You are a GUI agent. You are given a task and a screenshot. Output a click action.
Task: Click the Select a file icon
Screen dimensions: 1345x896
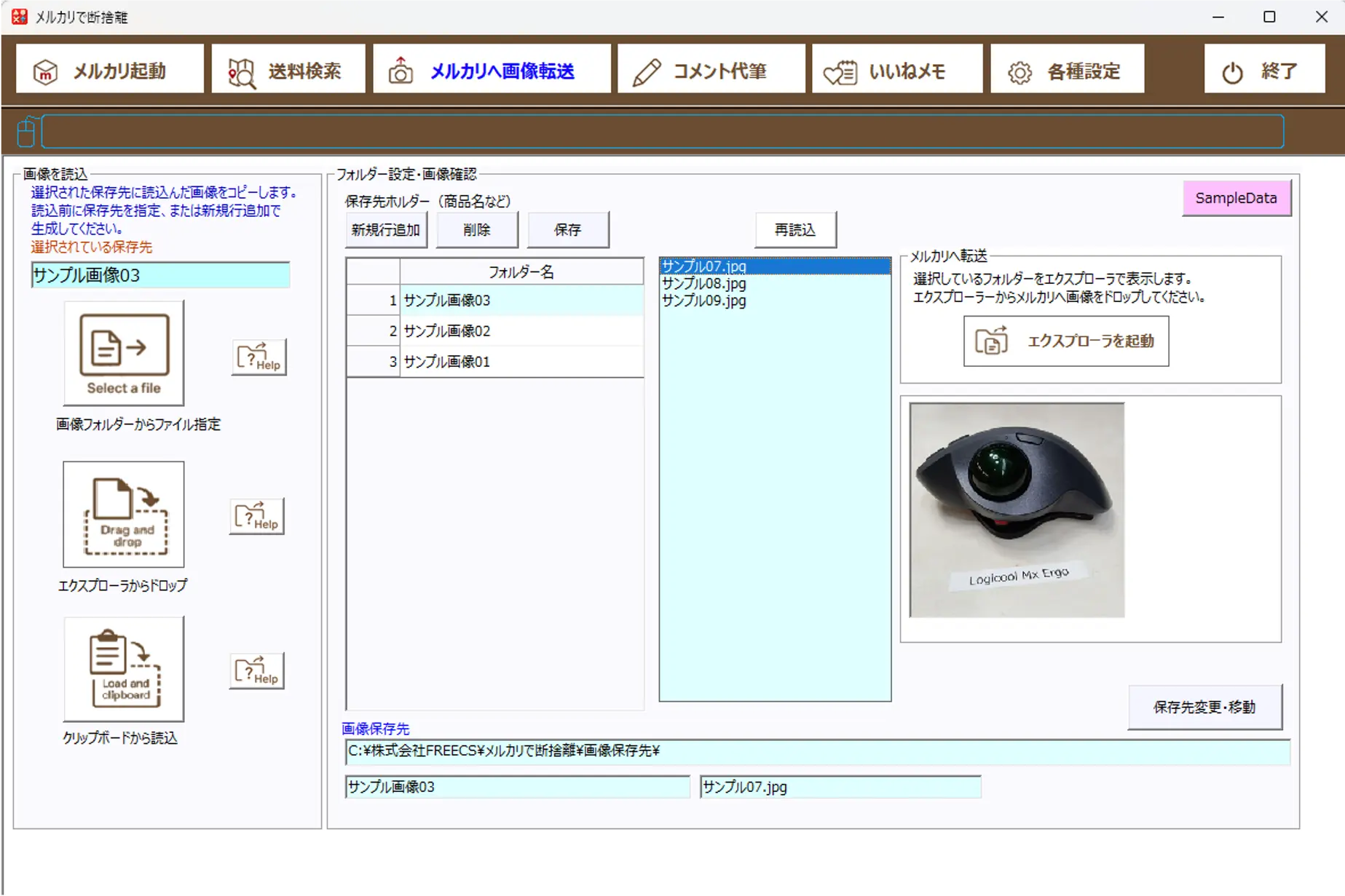(122, 353)
